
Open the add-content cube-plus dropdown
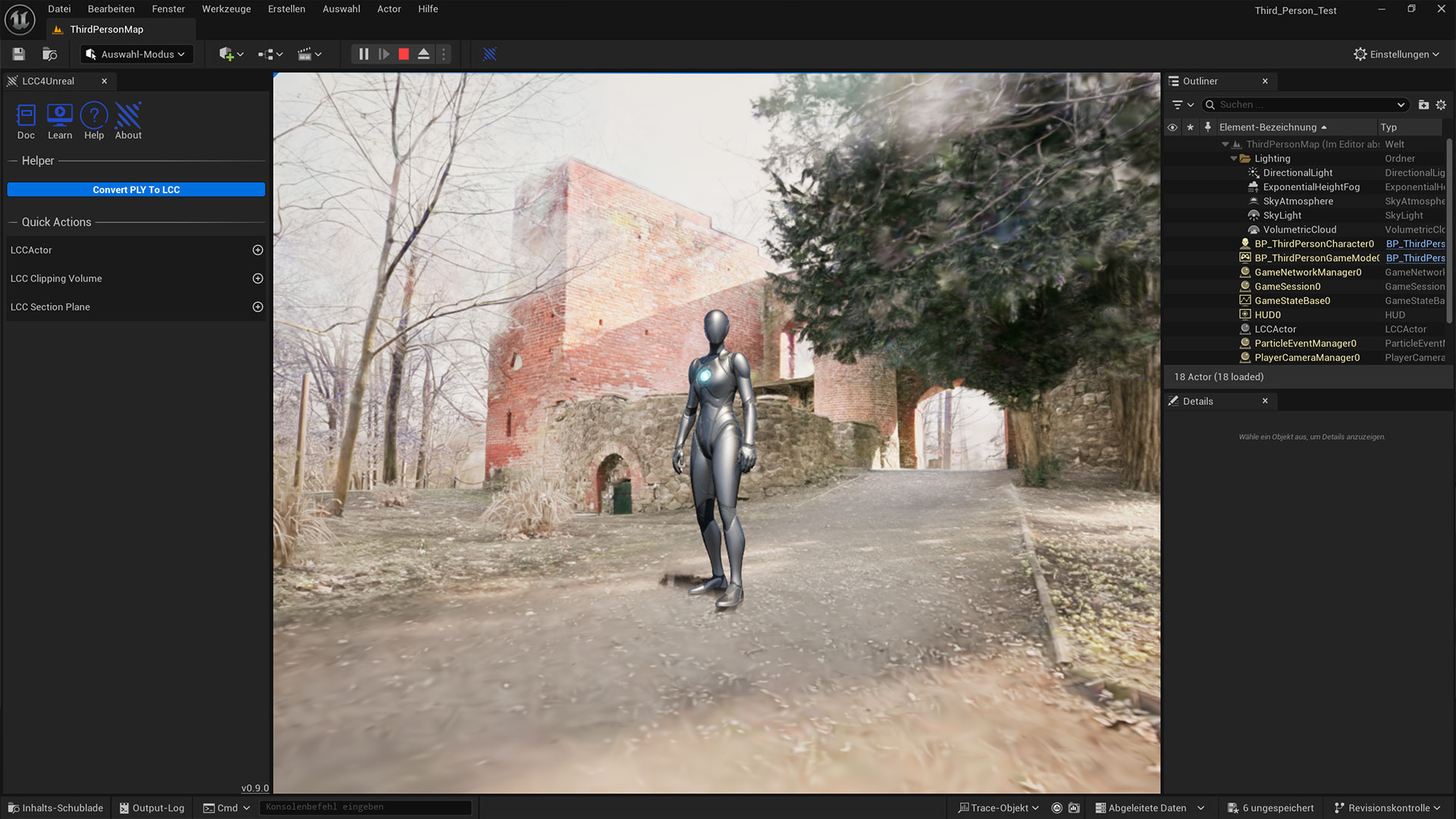click(231, 54)
